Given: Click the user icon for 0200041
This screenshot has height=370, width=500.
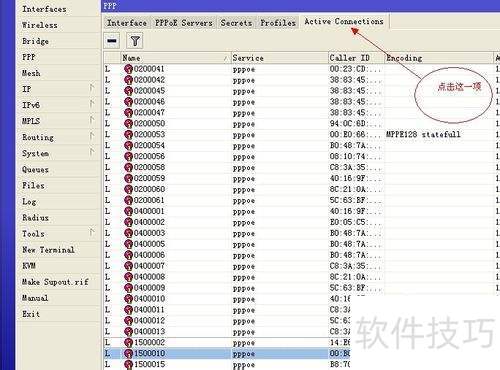Looking at the screenshot, I should tap(128, 69).
